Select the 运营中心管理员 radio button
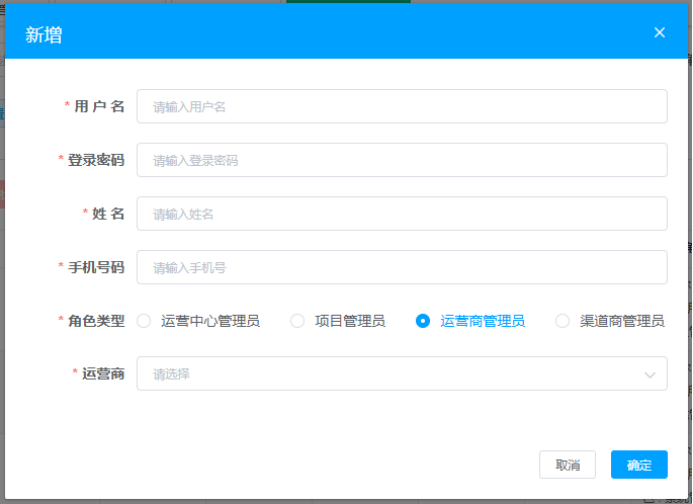693x504 pixels. 144,321
